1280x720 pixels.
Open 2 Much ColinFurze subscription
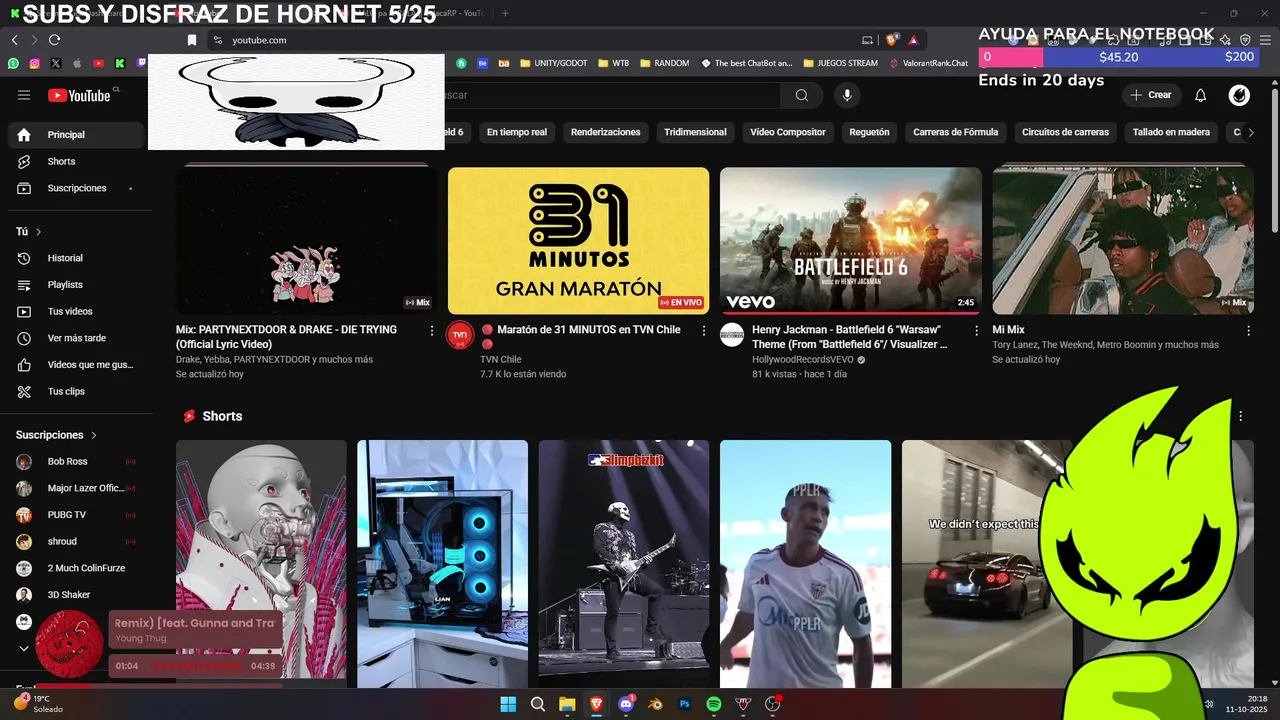77,568
